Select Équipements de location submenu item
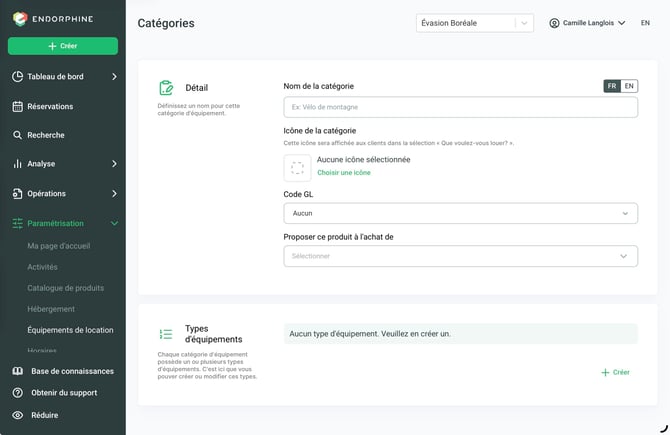 71,330
